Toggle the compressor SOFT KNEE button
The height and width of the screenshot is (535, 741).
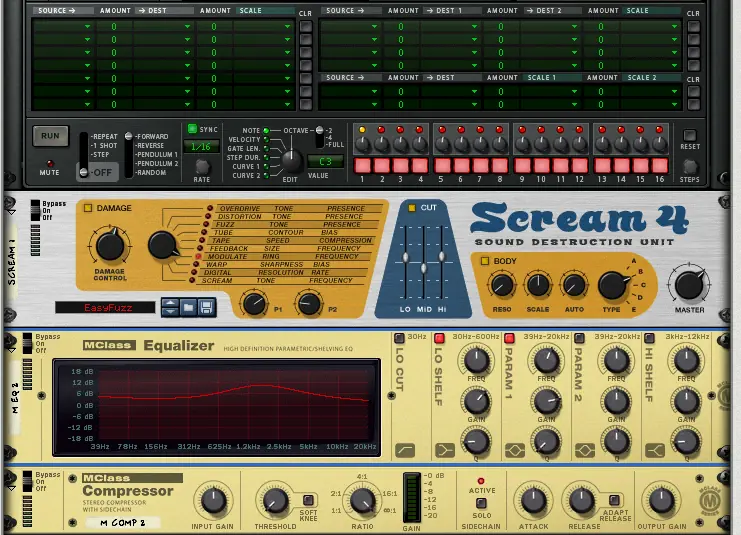click(308, 500)
